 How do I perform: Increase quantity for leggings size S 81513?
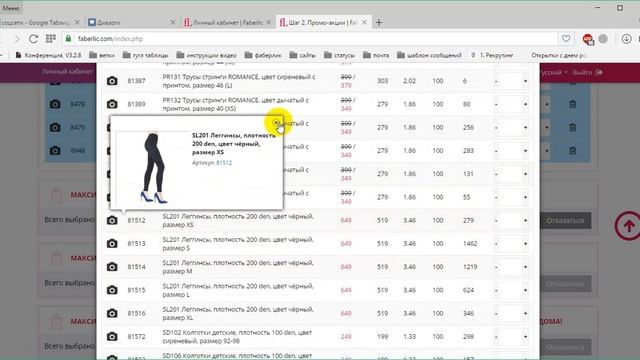(x=525, y=244)
